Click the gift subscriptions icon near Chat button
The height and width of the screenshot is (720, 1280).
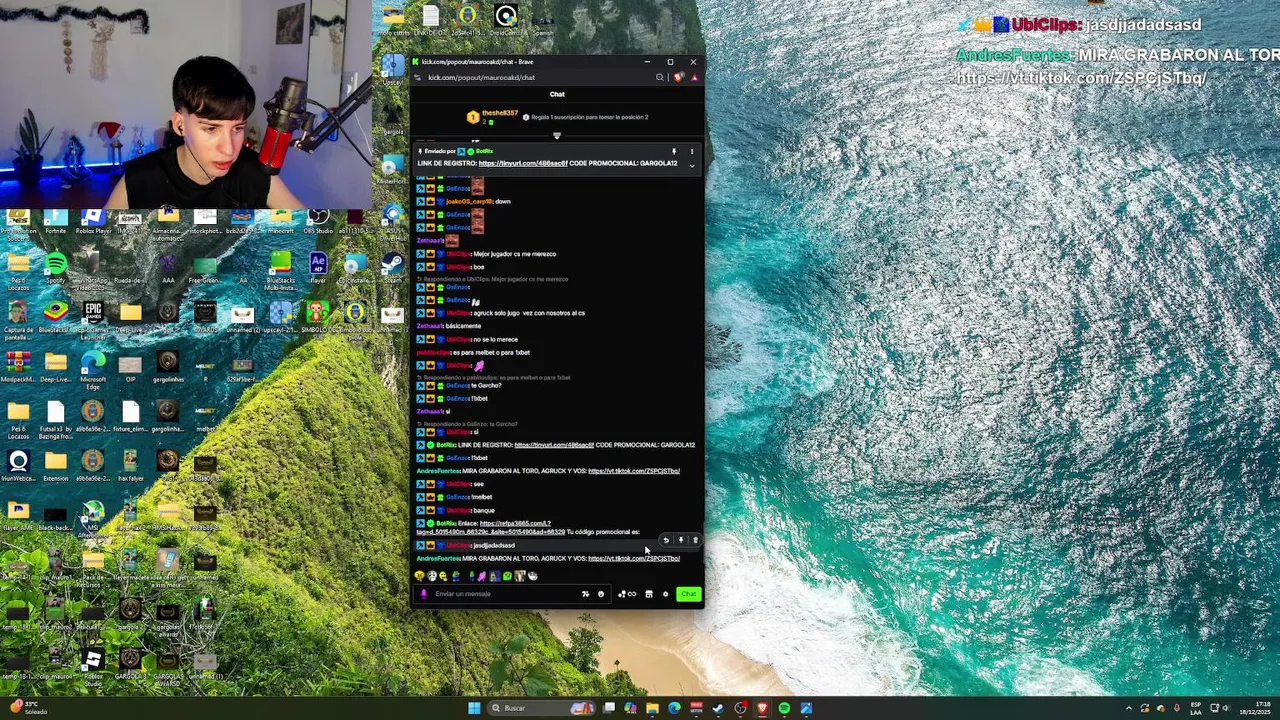[x=627, y=594]
